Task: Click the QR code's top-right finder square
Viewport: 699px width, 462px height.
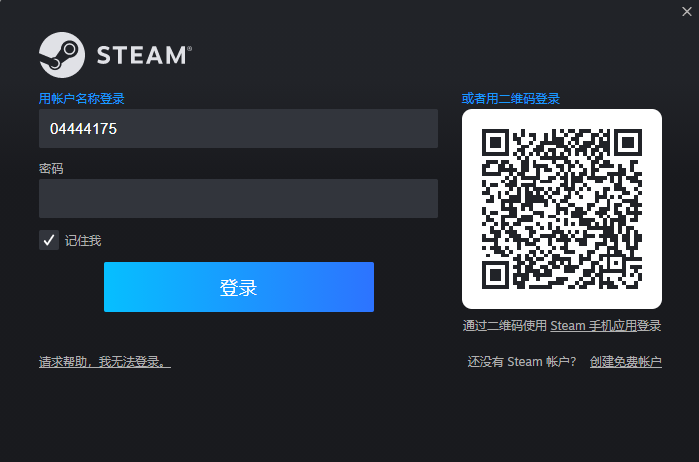Action: tap(629, 142)
